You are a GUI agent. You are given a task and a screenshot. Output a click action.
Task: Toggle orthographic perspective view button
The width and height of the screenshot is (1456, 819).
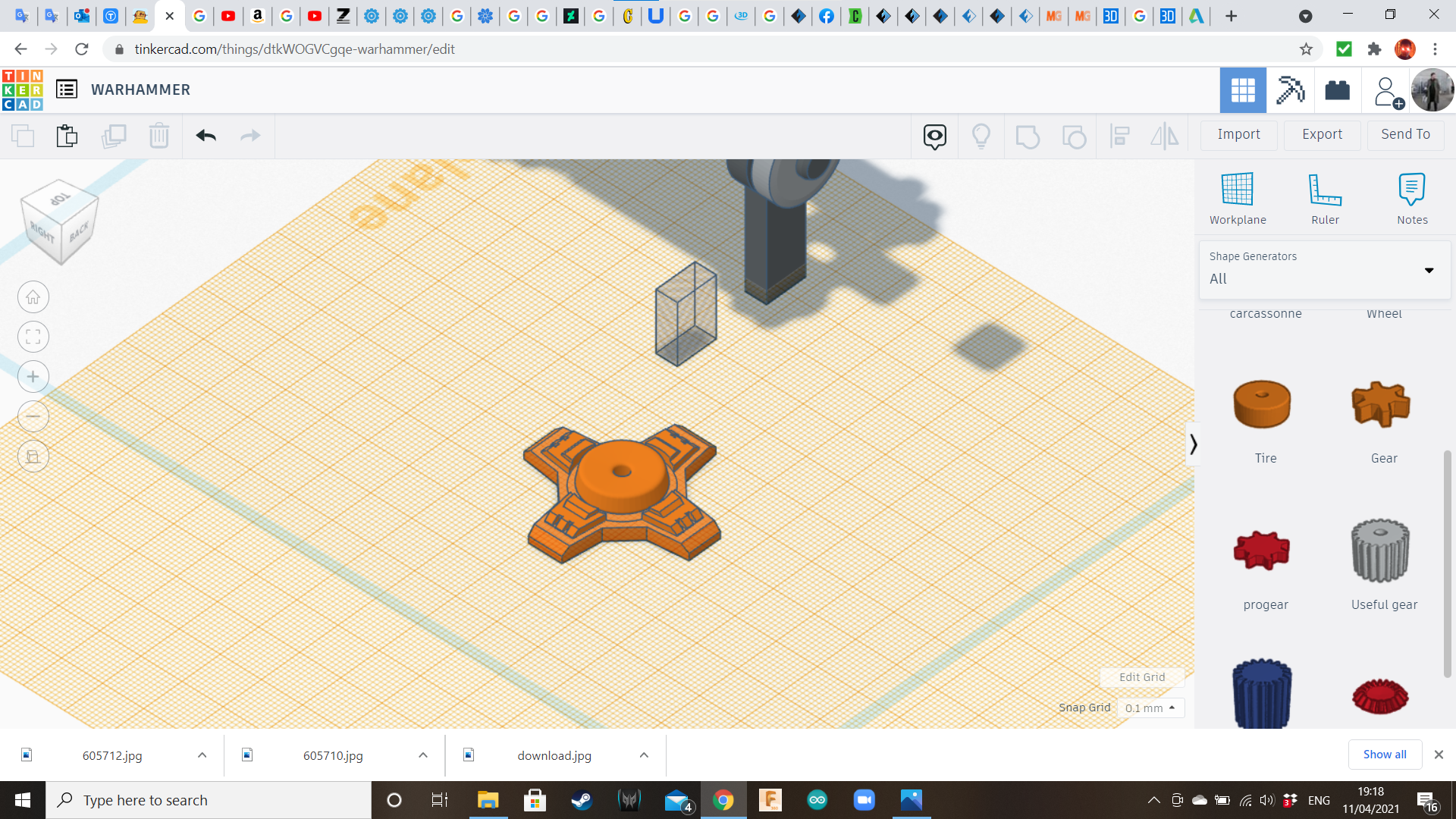(x=33, y=457)
